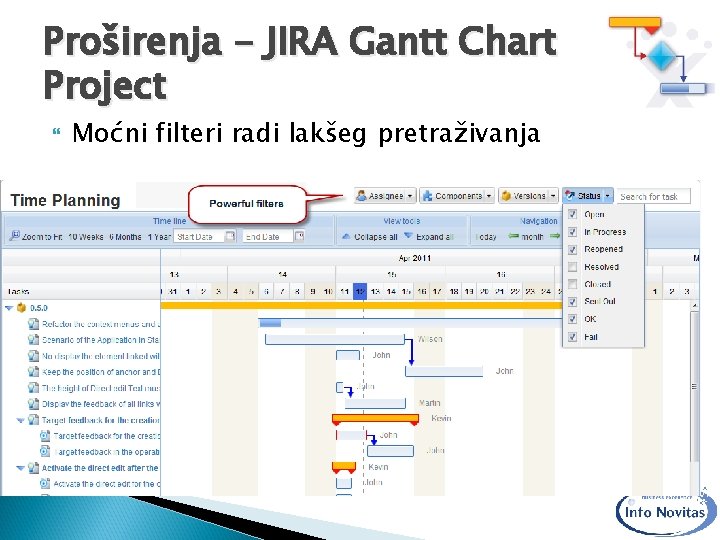720x540 pixels.
Task: Collapse 'Activate the direct edit after' parent task
Action: point(20,468)
